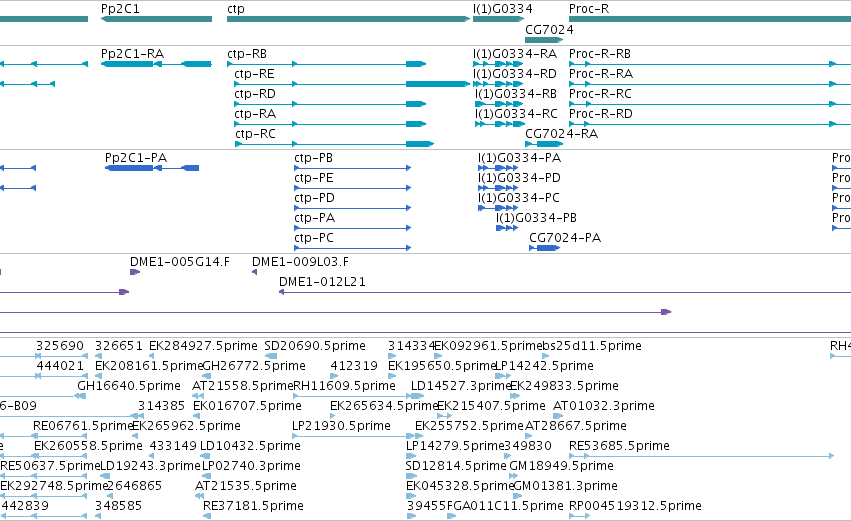Click the LD14527.3prime EST label
Image resolution: width=851 pixels, height=521 pixels.
point(461,386)
